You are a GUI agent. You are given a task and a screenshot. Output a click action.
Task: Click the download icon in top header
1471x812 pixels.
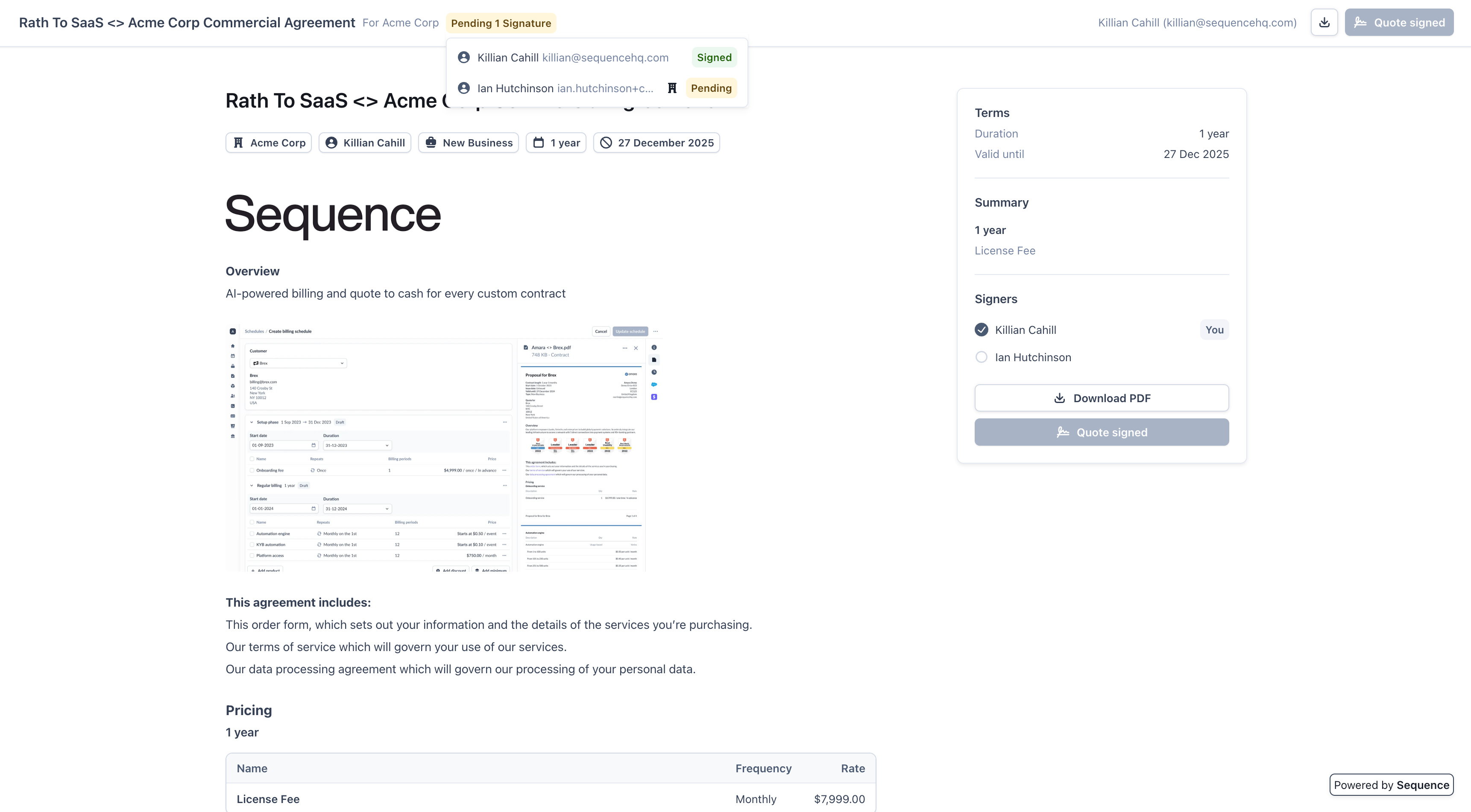(x=1324, y=23)
